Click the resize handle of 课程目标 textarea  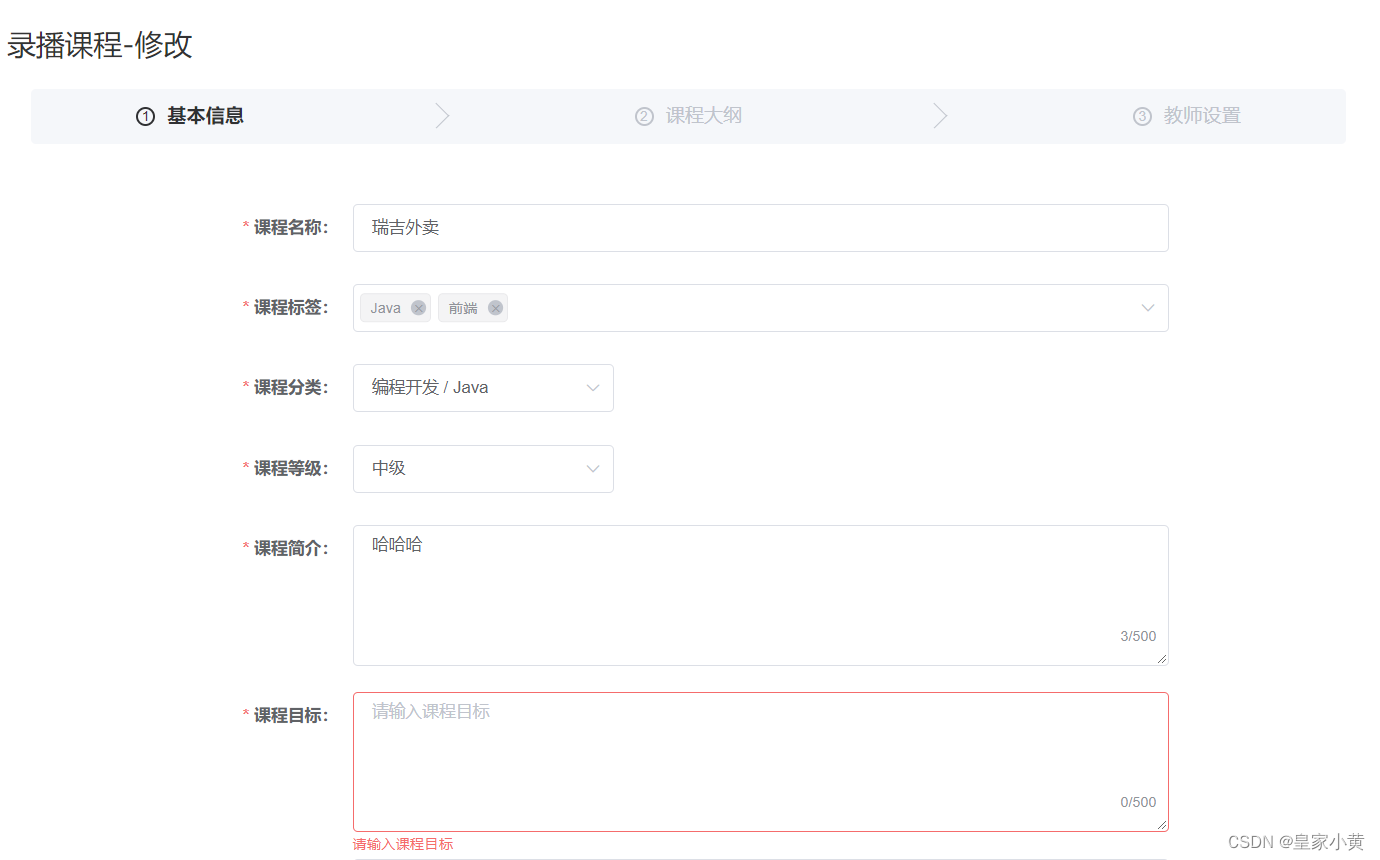tap(1162, 825)
